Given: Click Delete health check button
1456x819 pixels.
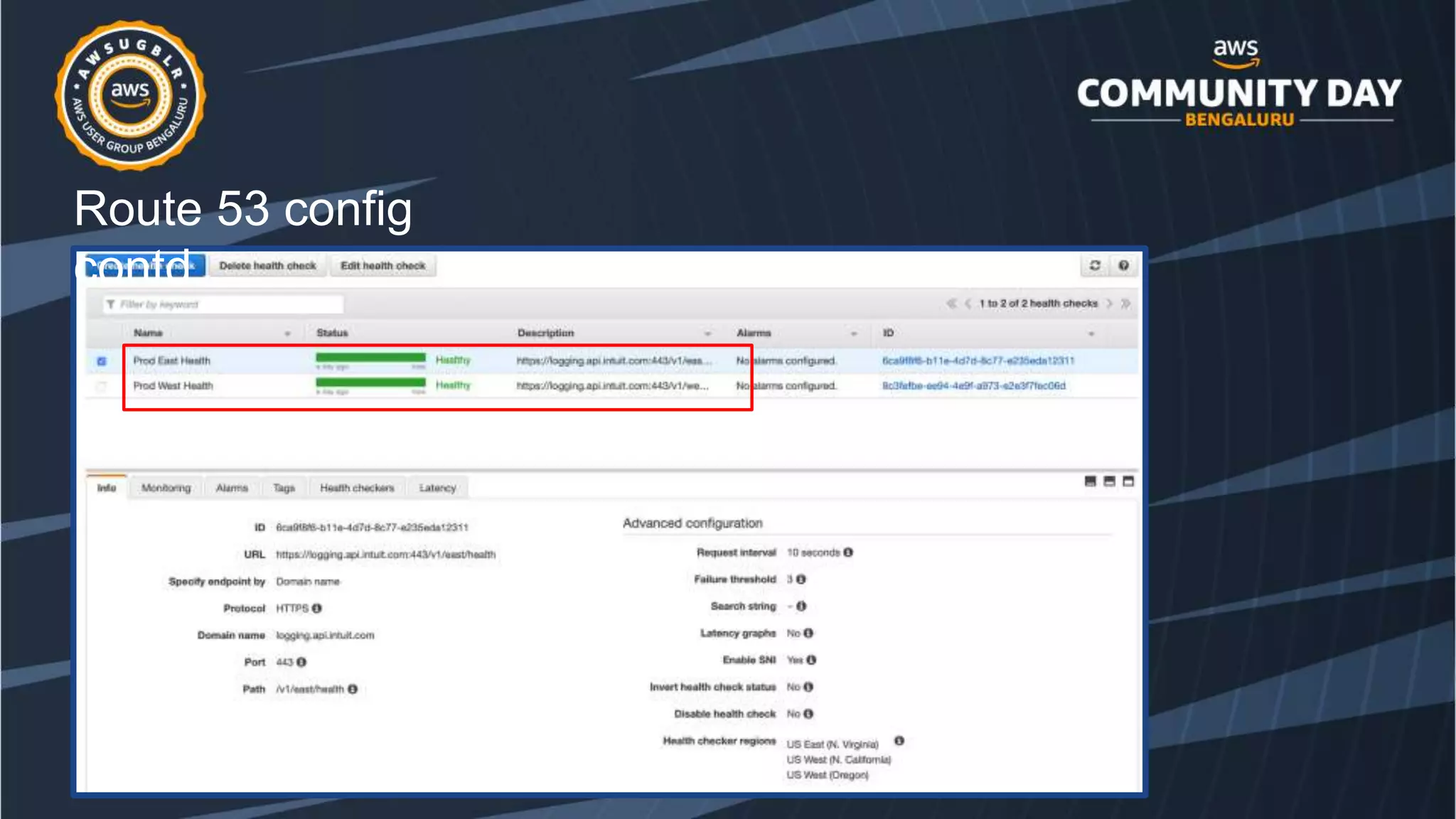Looking at the screenshot, I should [267, 266].
